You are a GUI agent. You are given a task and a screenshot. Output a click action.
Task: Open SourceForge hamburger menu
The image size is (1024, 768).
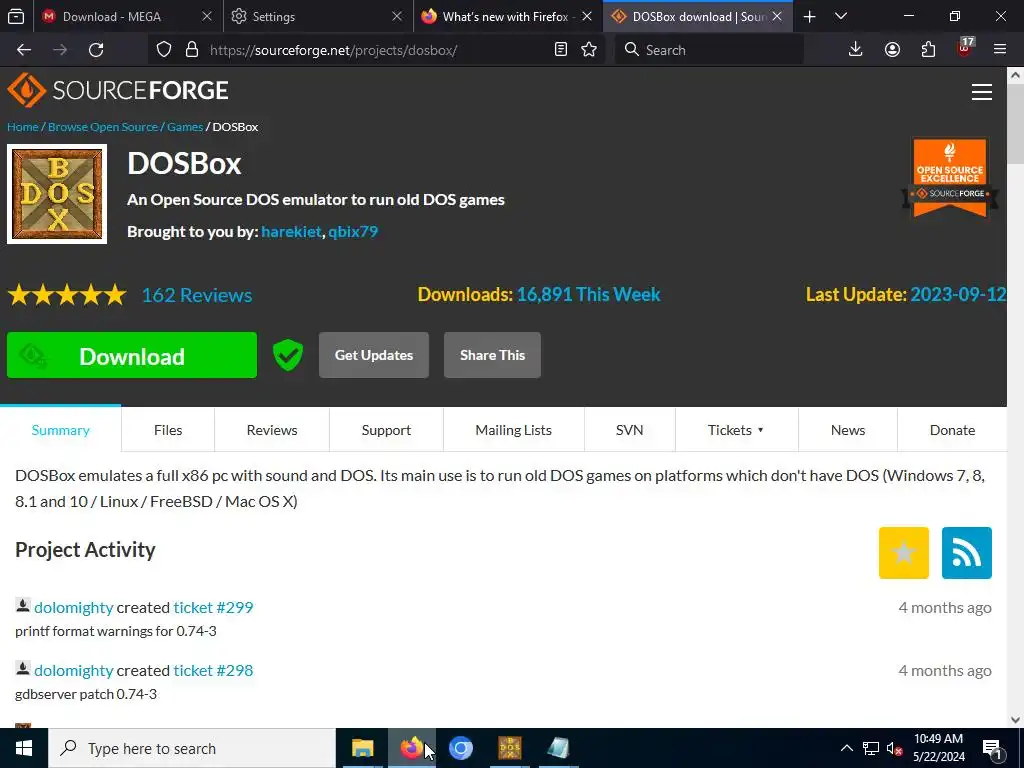tap(982, 92)
